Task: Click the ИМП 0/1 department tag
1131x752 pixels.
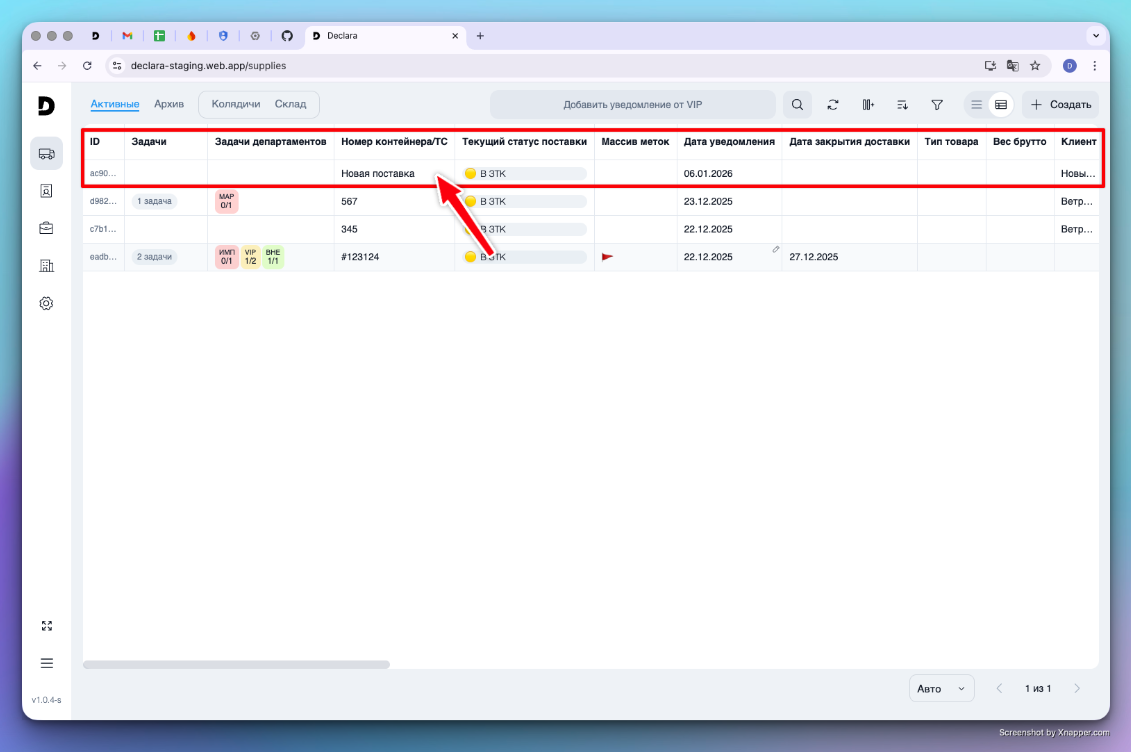Action: tap(226, 257)
